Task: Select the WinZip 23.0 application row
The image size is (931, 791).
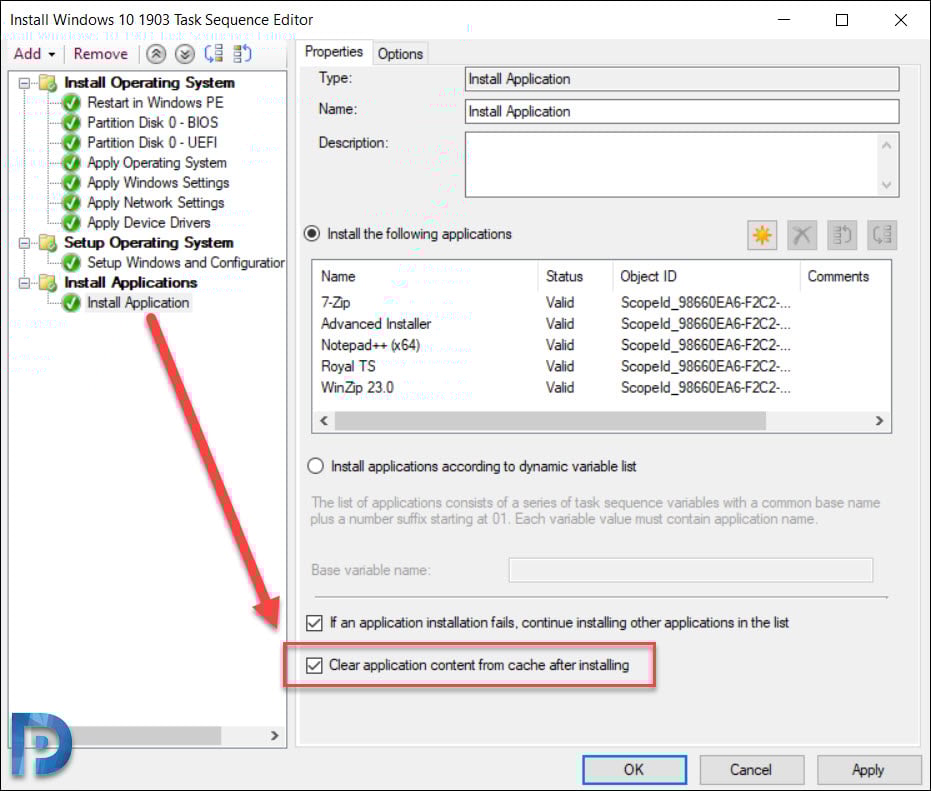Action: click(601, 388)
